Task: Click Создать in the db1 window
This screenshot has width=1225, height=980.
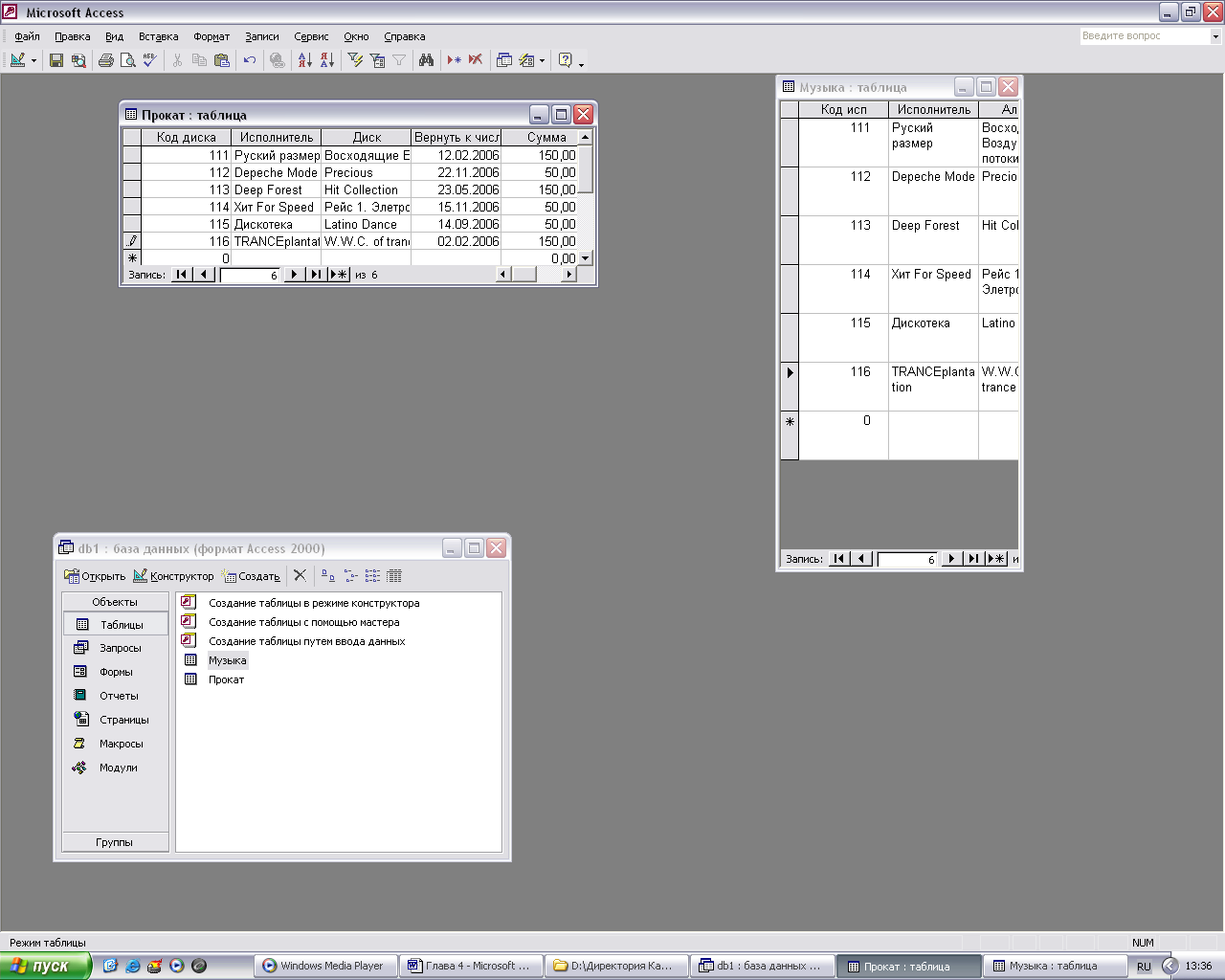Action: point(251,576)
